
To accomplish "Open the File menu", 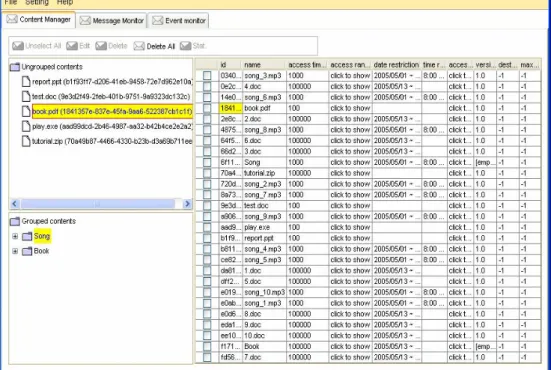I will coord(11,2).
